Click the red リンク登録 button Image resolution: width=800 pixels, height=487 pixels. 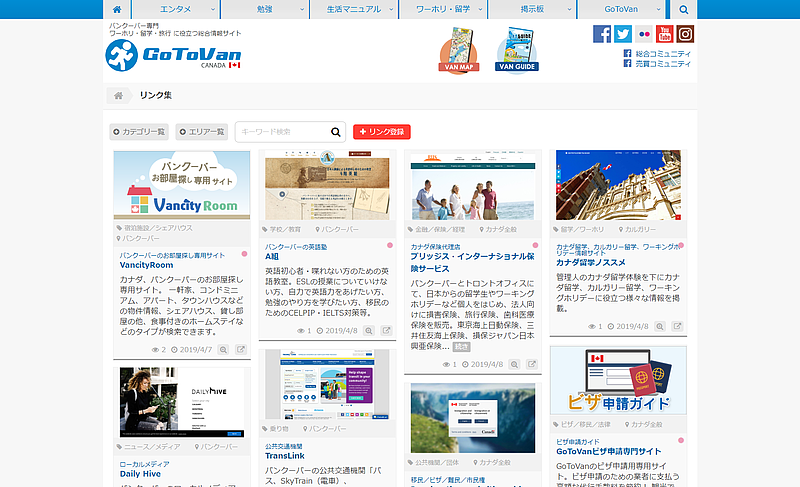pos(382,132)
